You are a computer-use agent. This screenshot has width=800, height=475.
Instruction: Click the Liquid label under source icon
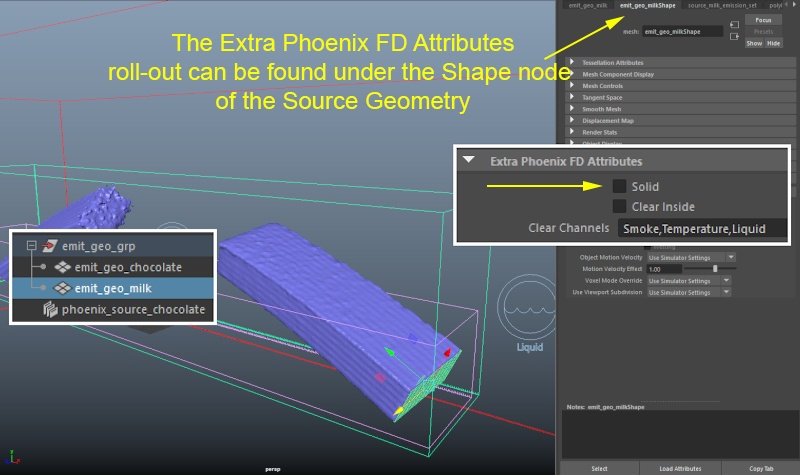tap(530, 347)
